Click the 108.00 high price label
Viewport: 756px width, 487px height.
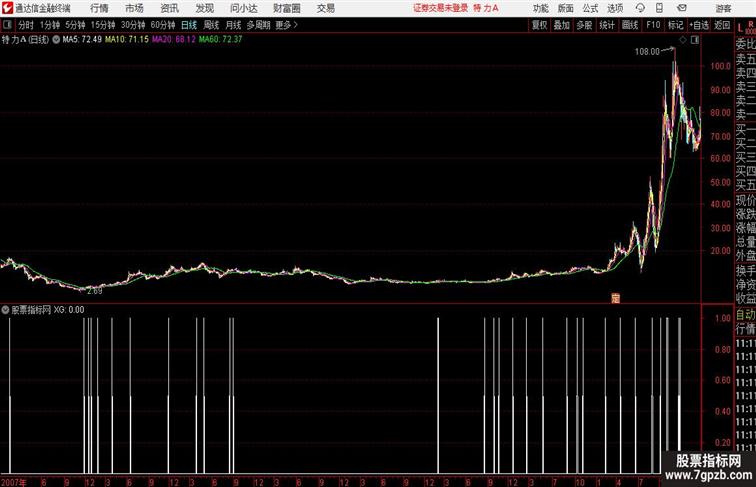(647, 51)
